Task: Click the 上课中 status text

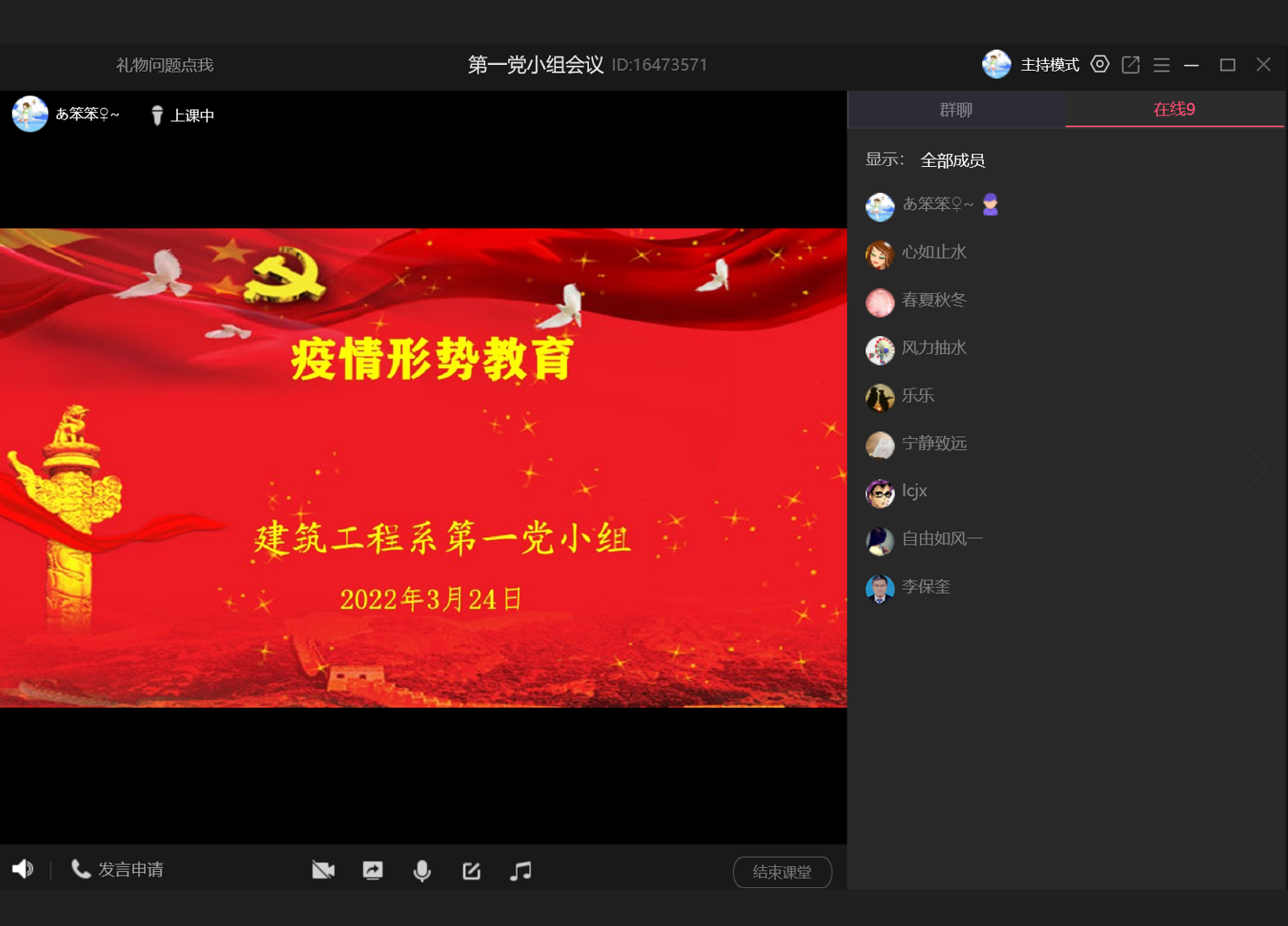Action: click(193, 116)
